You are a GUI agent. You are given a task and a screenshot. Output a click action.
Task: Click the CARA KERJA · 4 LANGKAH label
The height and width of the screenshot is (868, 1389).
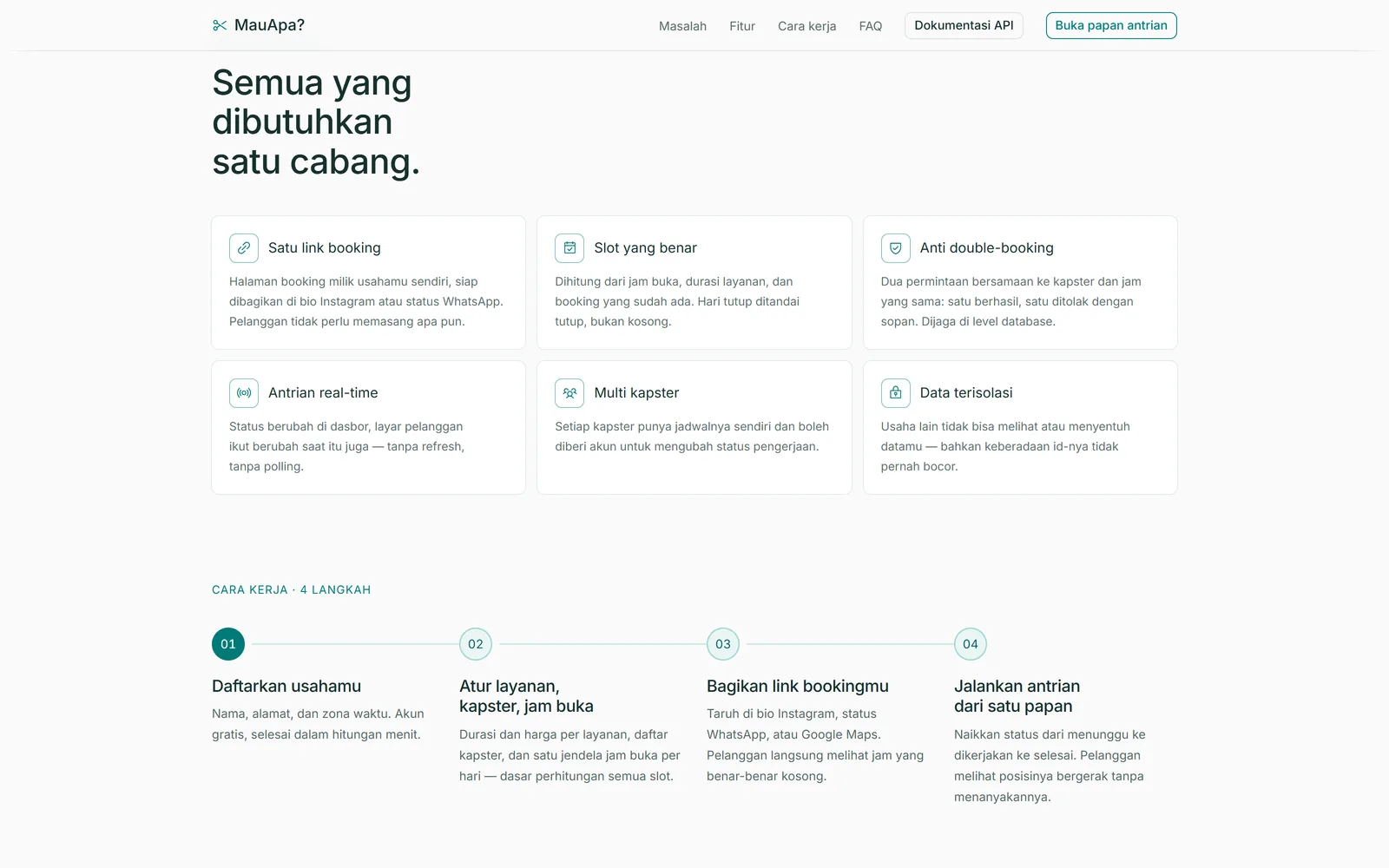click(x=291, y=589)
